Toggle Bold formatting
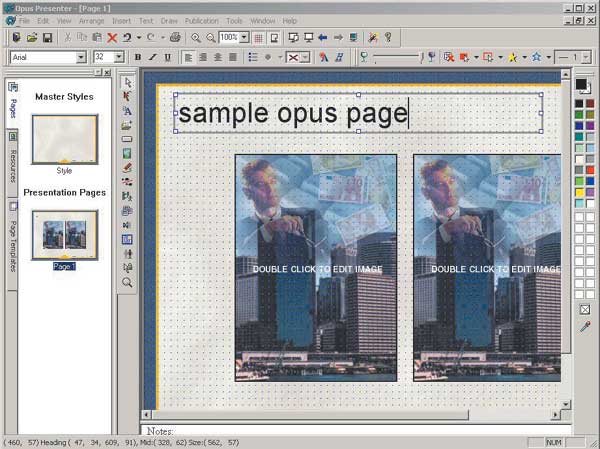 [x=138, y=57]
